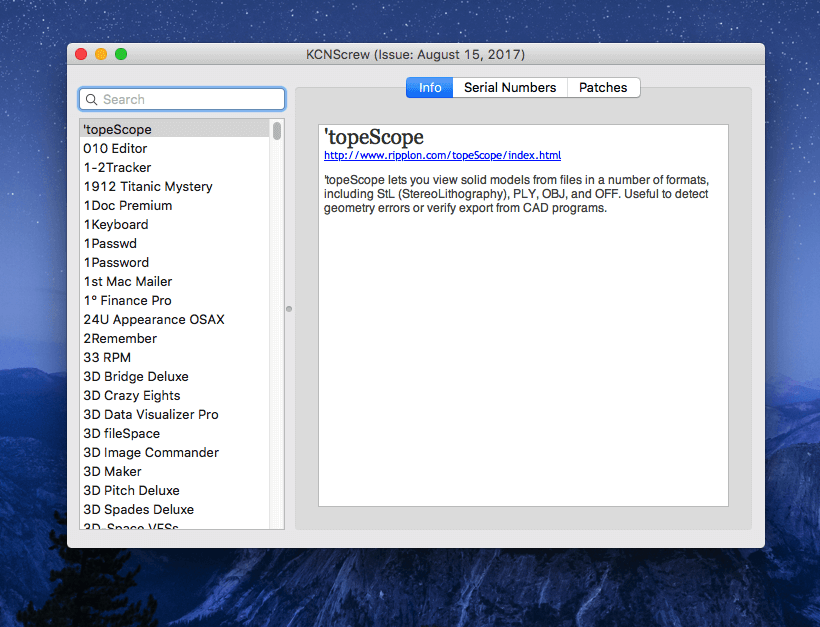The height and width of the screenshot is (627, 820).
Task: Choose 1Password from the app list
Action: [116, 263]
